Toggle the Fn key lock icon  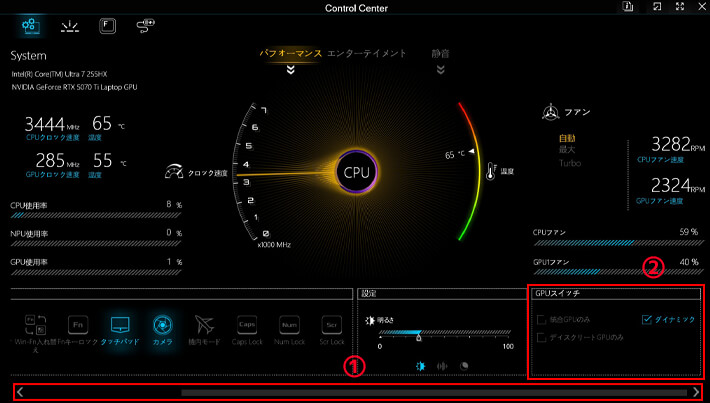pyautogui.click(x=78, y=324)
